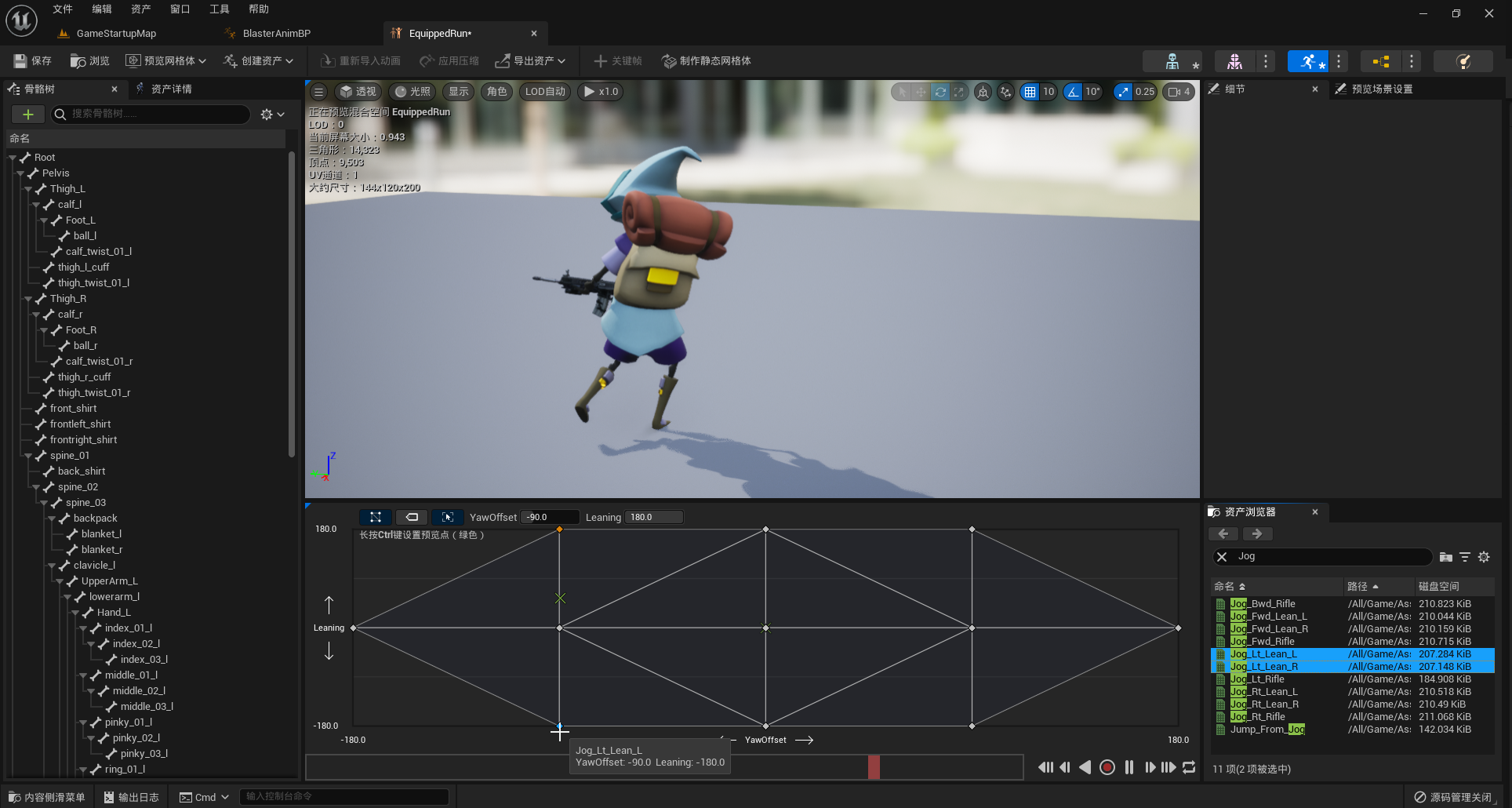This screenshot has width=1512, height=808.
Task: Open the Animation Blueprint mode icon
Action: (1381, 61)
